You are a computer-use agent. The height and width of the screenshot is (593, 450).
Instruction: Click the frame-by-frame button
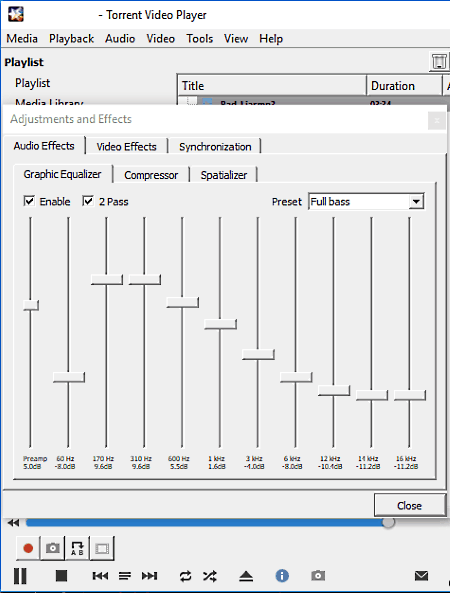[102, 548]
